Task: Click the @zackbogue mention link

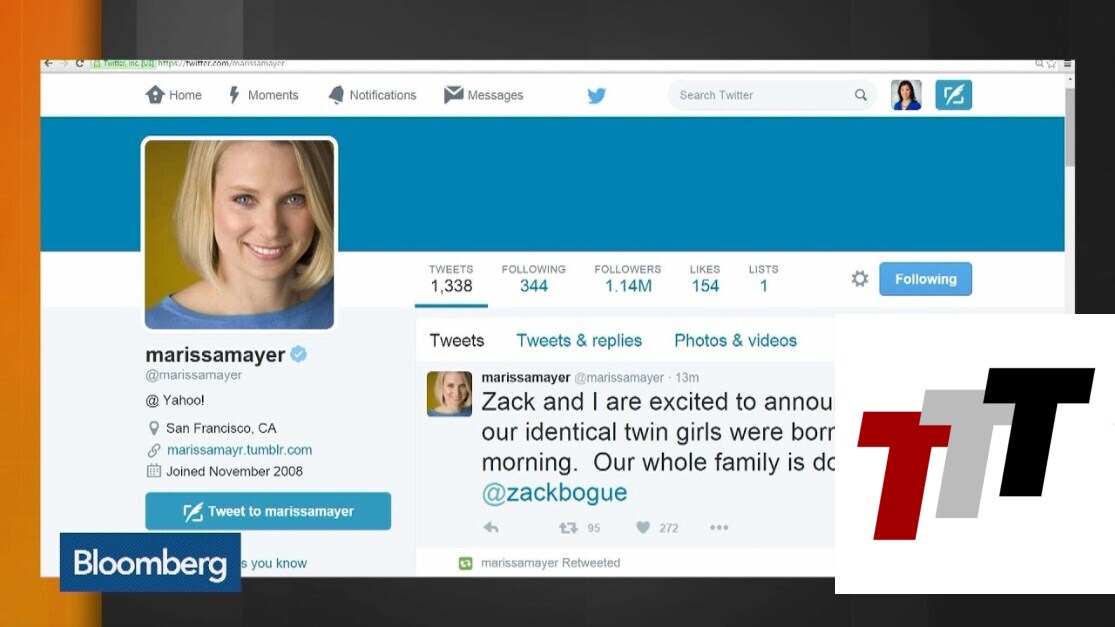Action: [555, 493]
